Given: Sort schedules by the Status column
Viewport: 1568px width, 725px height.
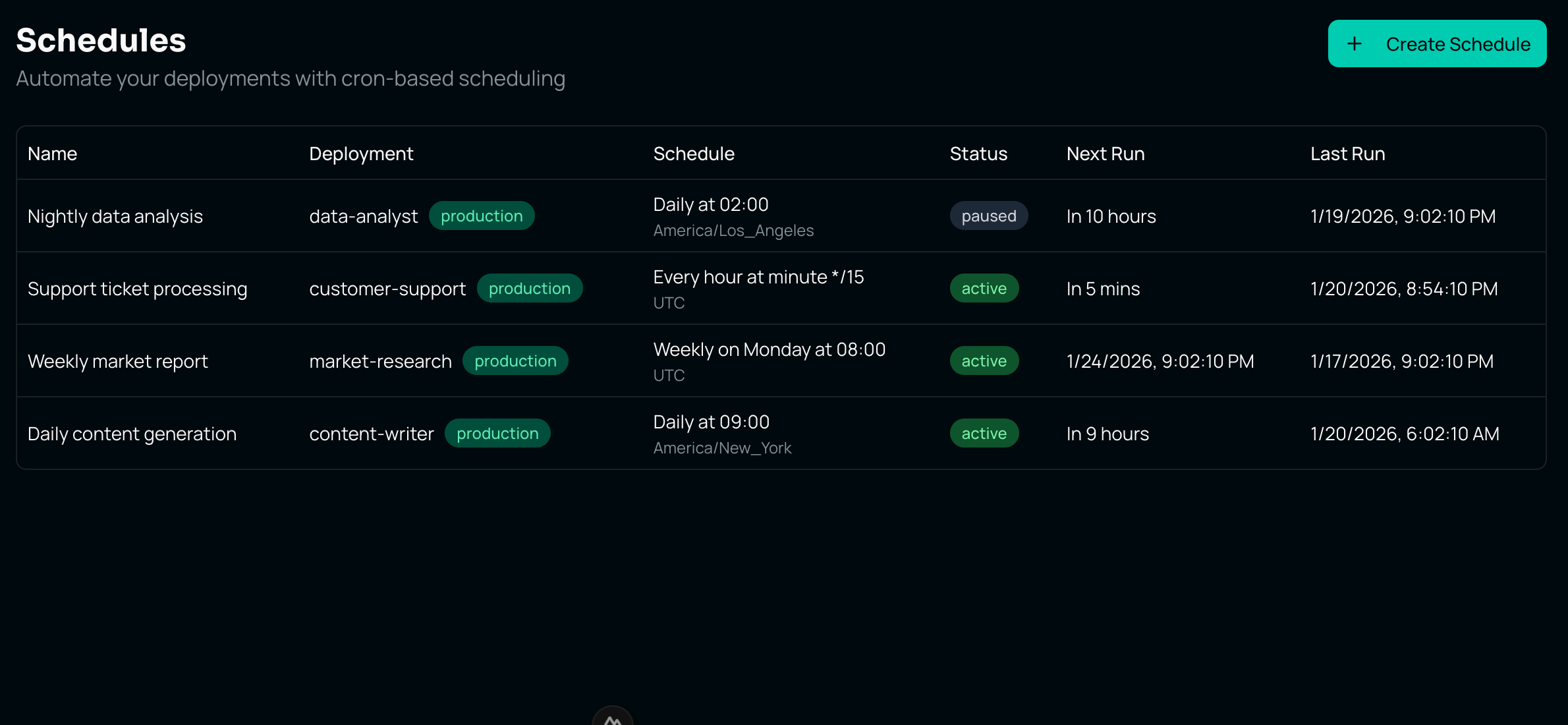Looking at the screenshot, I should click(x=978, y=154).
